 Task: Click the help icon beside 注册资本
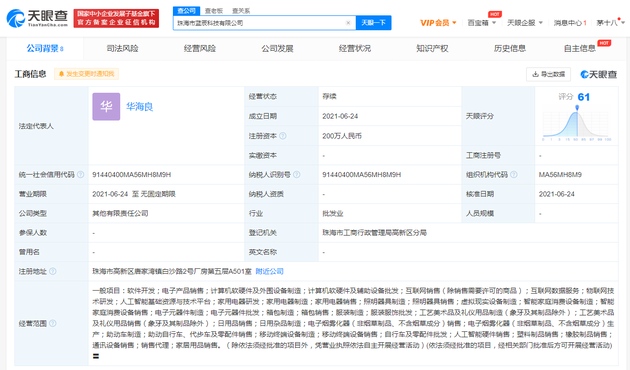pos(283,136)
